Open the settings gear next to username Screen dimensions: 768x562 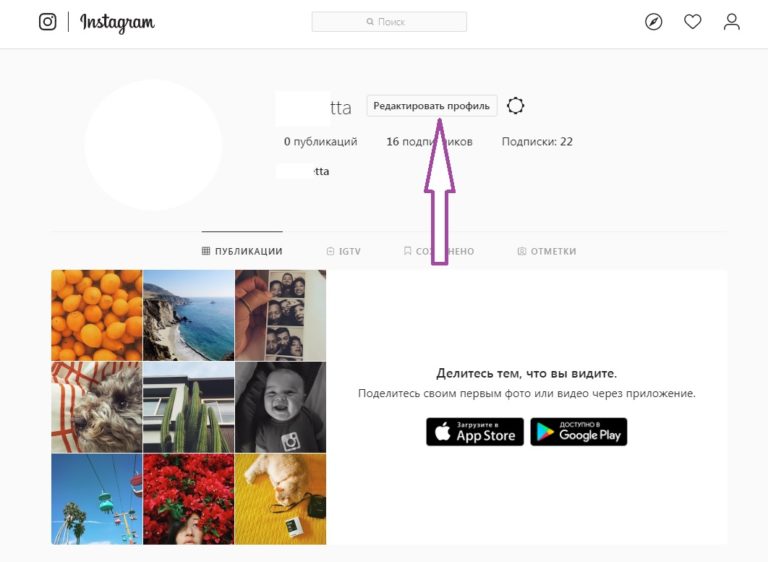tap(515, 105)
